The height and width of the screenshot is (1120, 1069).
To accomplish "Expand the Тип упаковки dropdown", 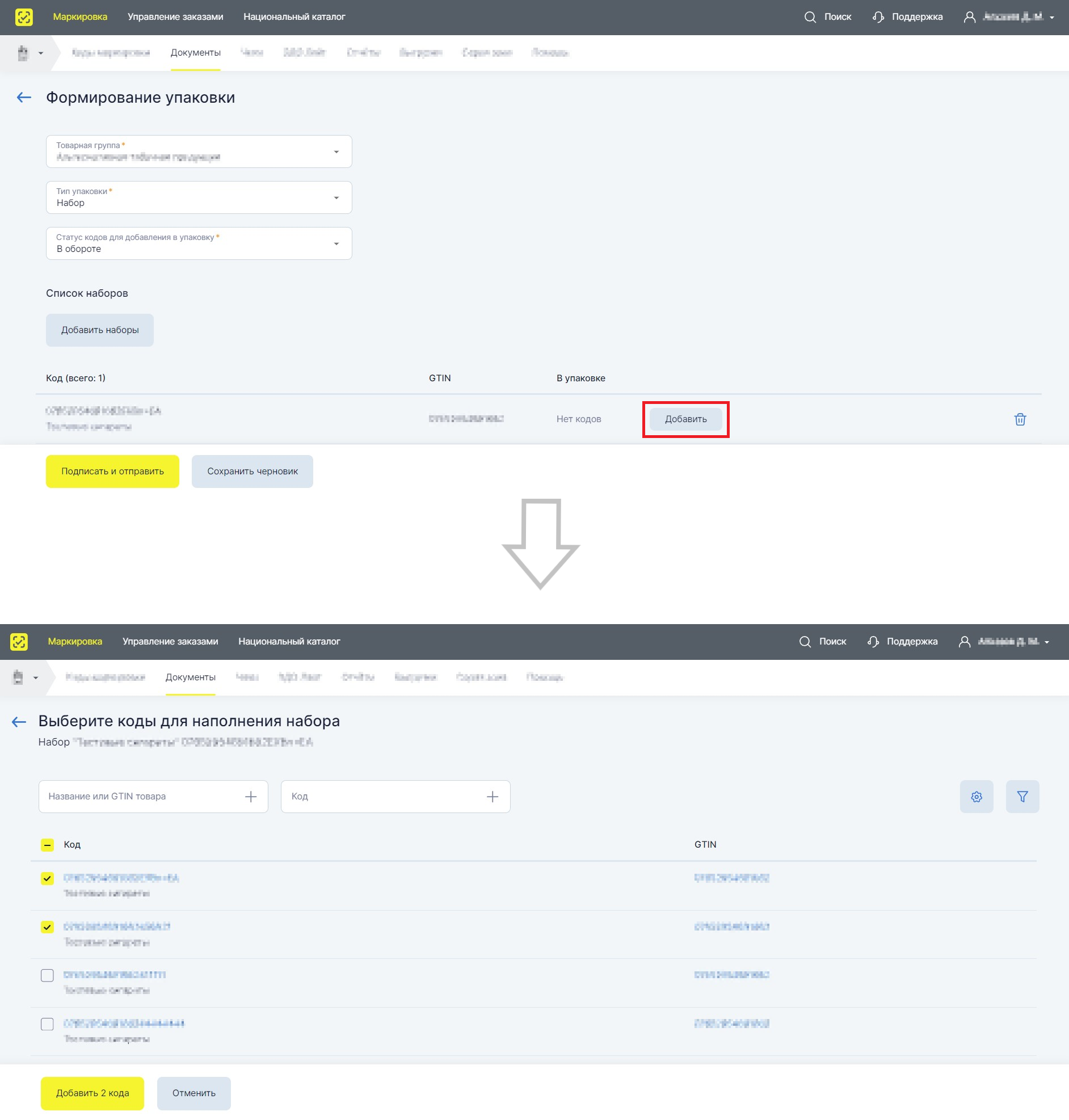I will (199, 197).
